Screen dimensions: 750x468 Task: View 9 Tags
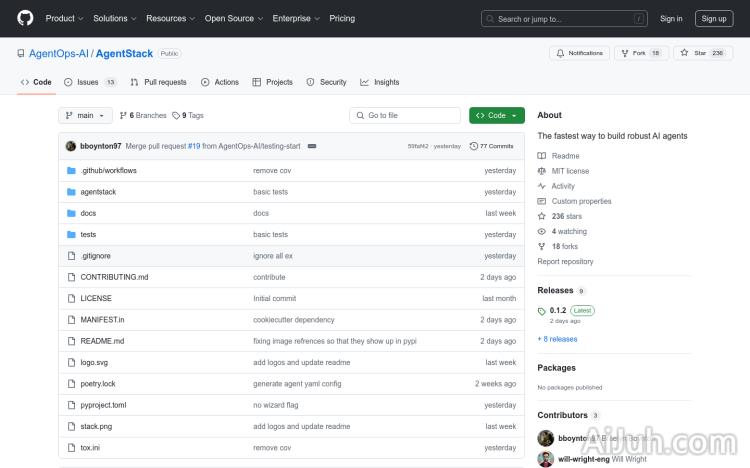point(188,115)
